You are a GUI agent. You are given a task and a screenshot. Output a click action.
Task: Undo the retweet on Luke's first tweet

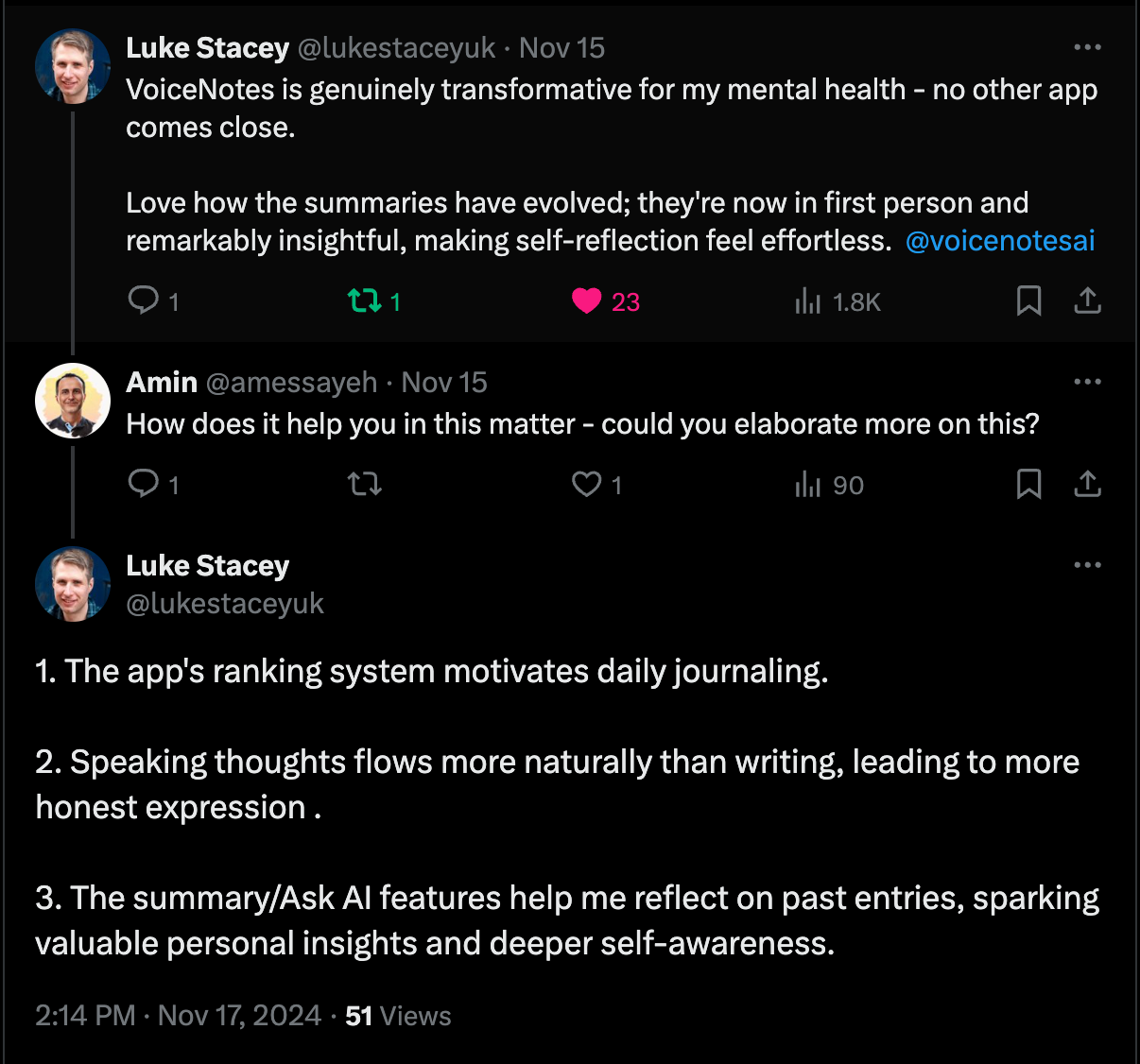(x=365, y=301)
